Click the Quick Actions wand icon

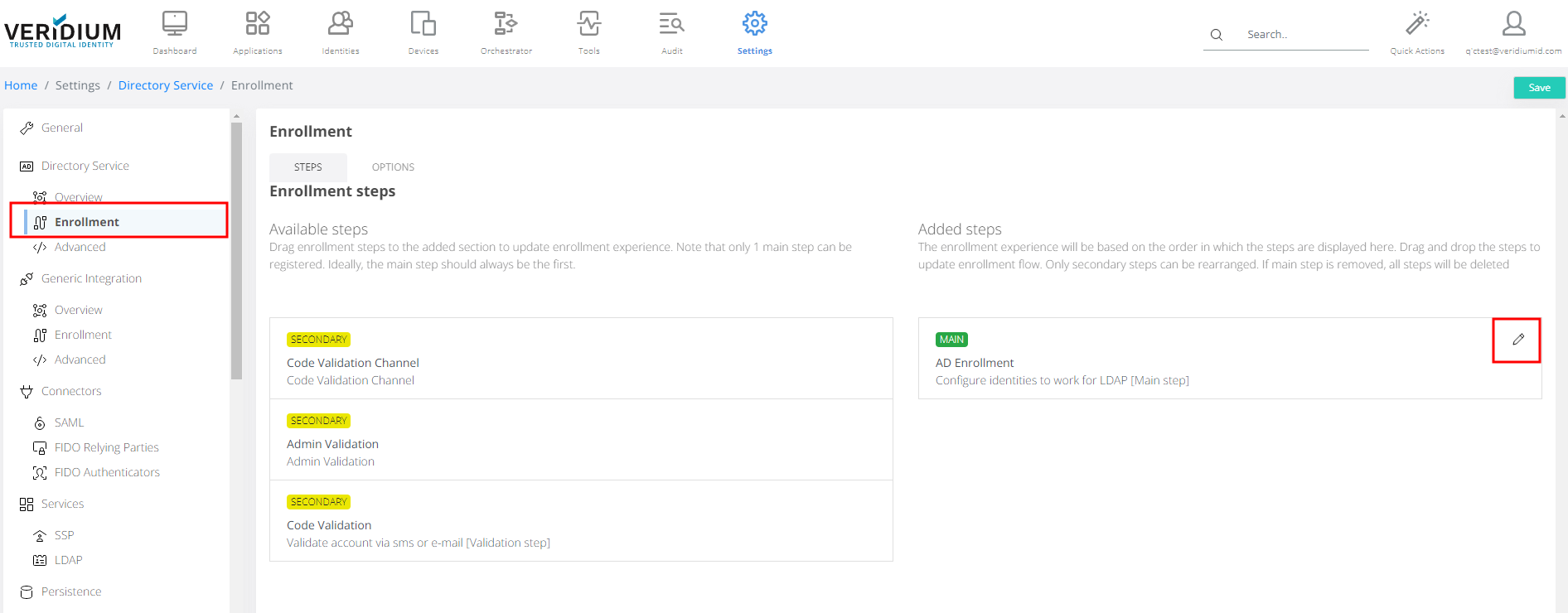tap(1417, 24)
